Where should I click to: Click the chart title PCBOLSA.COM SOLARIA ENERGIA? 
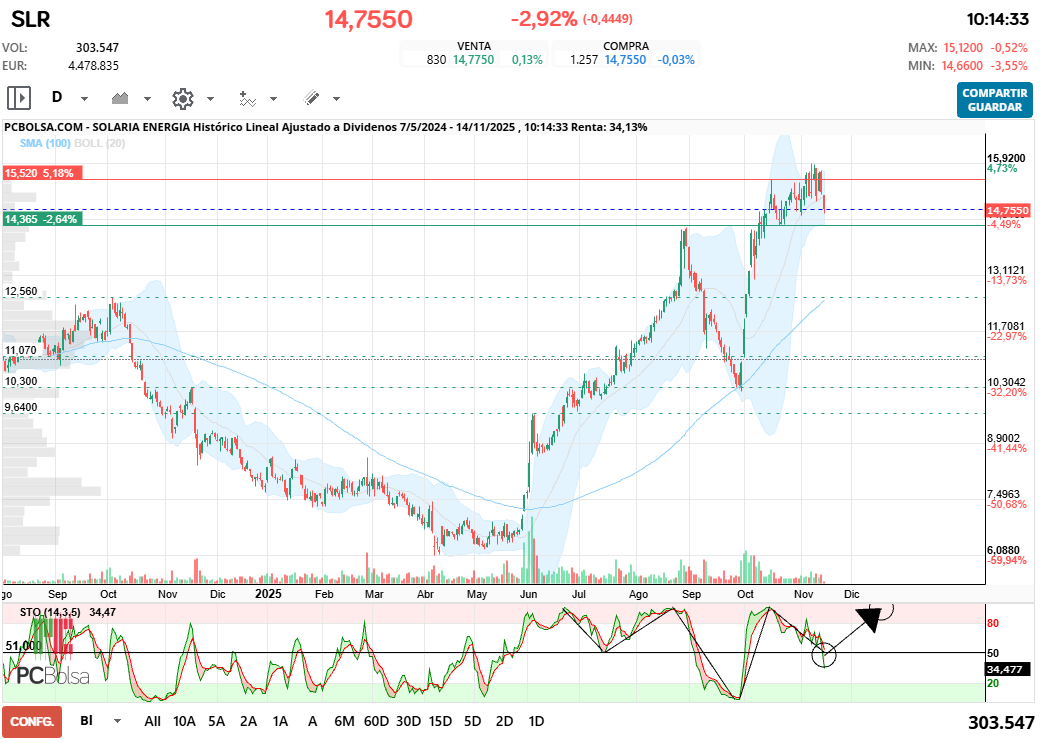pos(325,127)
